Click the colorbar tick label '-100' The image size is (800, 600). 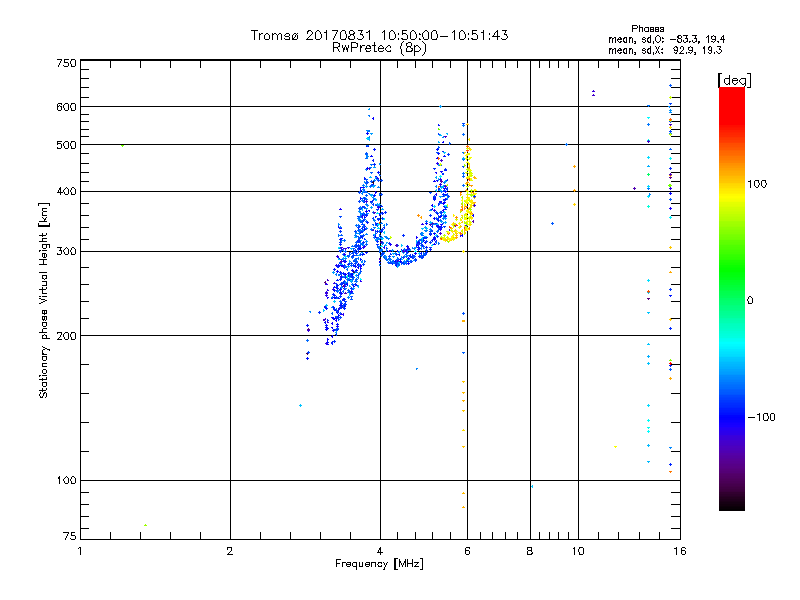pyautogui.click(x=762, y=417)
